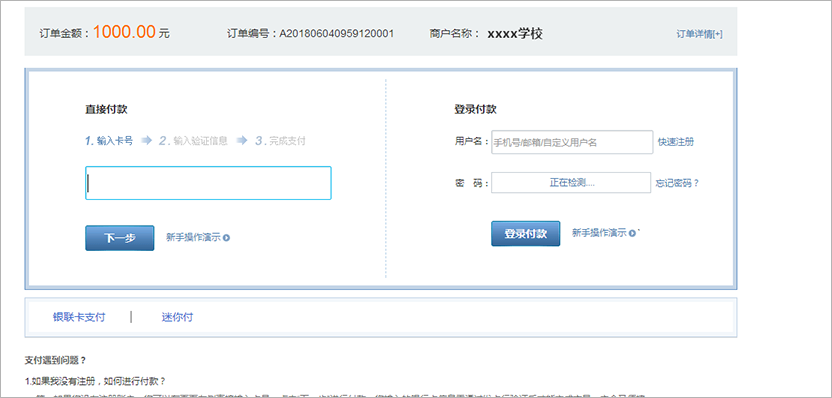Viewport: 832px width, 398px height.
Task: Open 新手操作演示 link under direct payment
Action: tap(193, 237)
